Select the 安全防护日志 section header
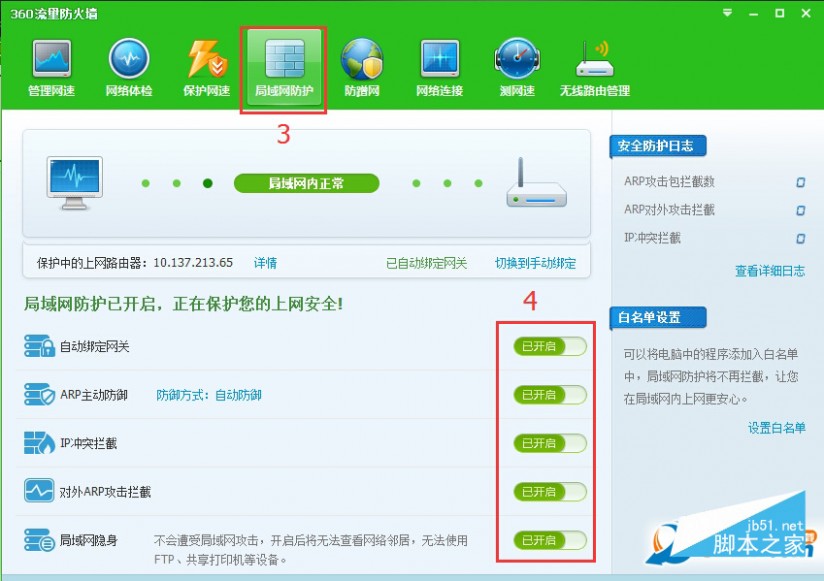Viewport: 824px width, 581px height. 657,146
